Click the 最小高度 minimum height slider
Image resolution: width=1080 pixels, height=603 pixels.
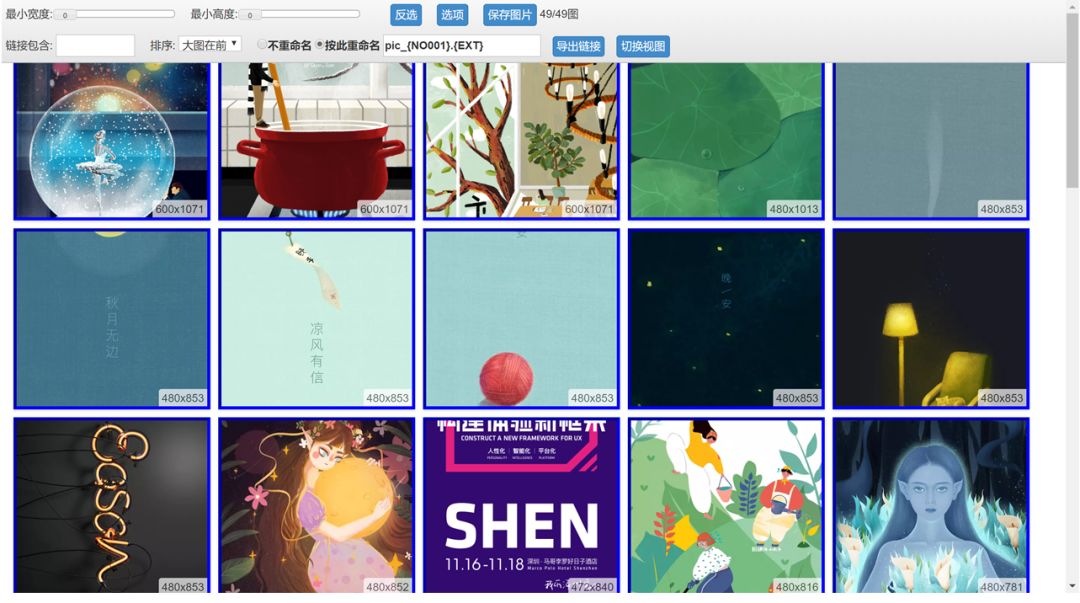[x=300, y=15]
